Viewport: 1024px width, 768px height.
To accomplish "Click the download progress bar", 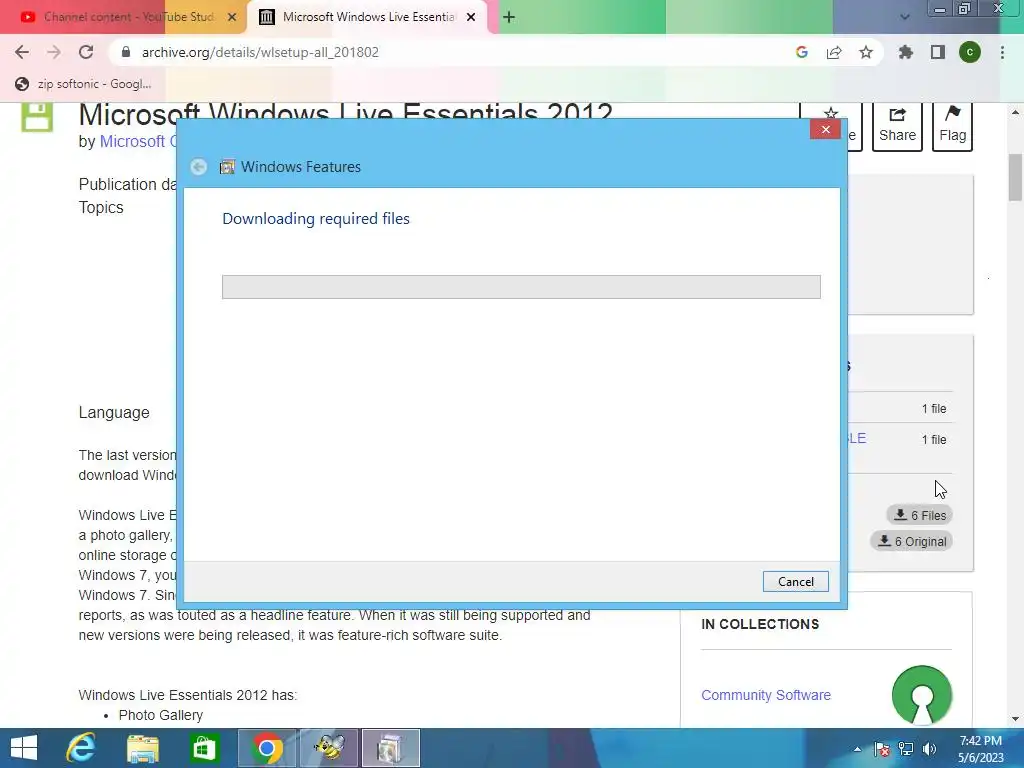I will point(521,287).
